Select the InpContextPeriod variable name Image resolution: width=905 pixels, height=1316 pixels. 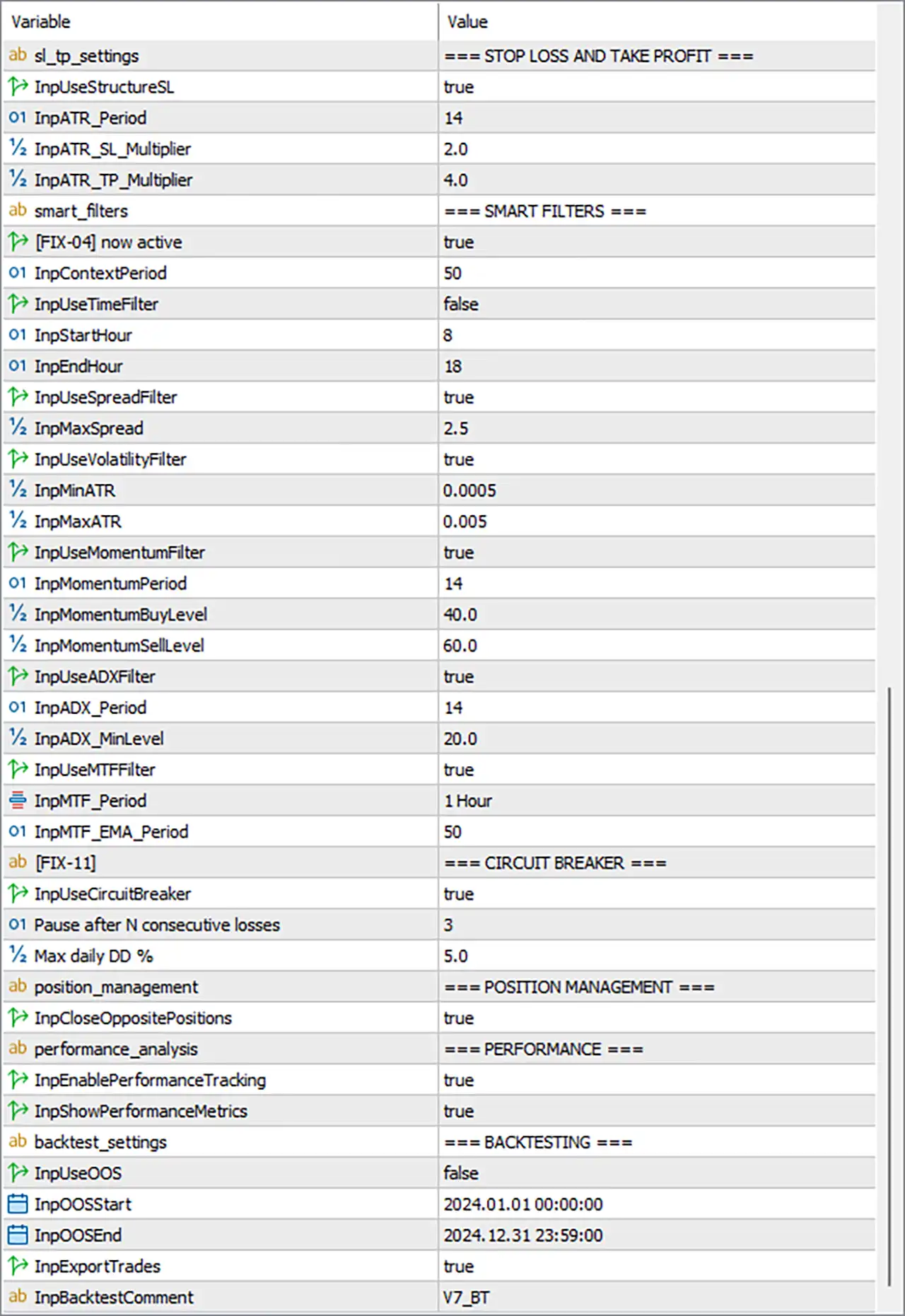(100, 273)
